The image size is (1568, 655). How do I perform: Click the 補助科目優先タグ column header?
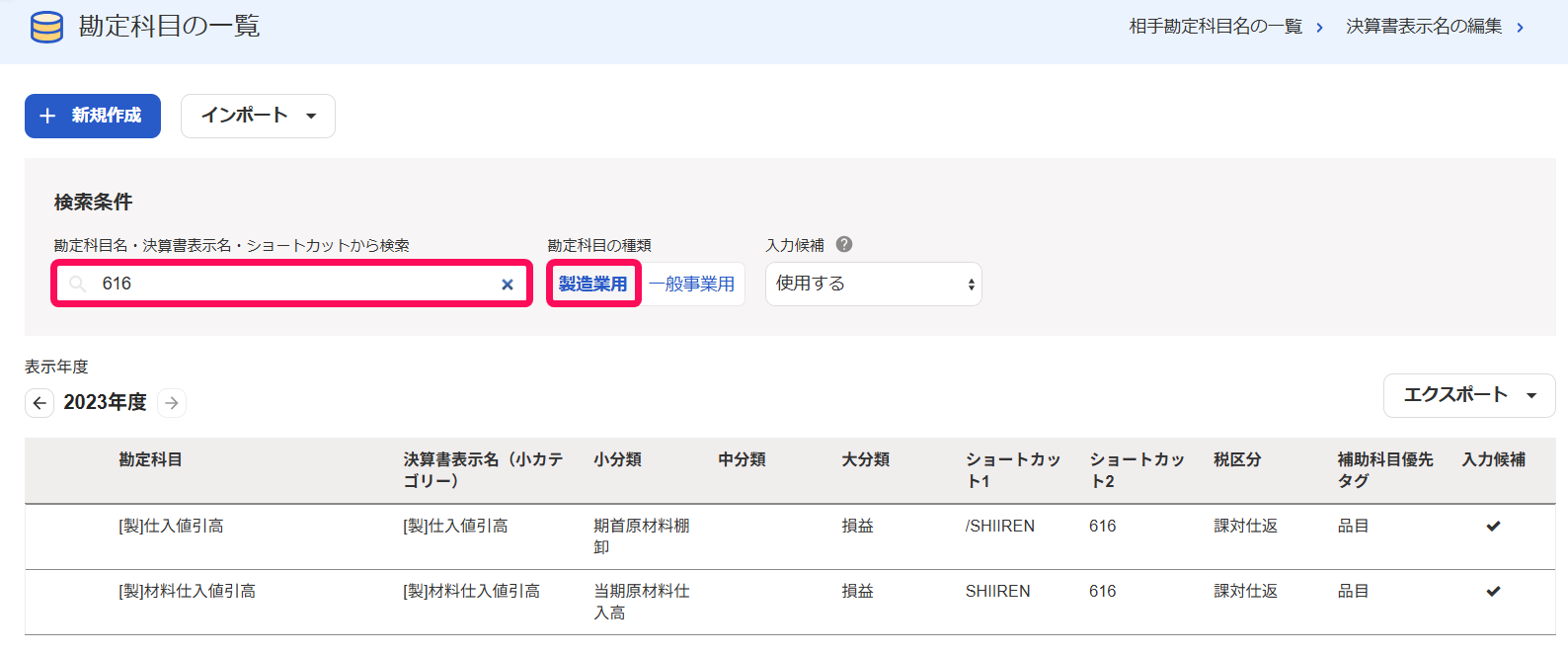(1385, 470)
